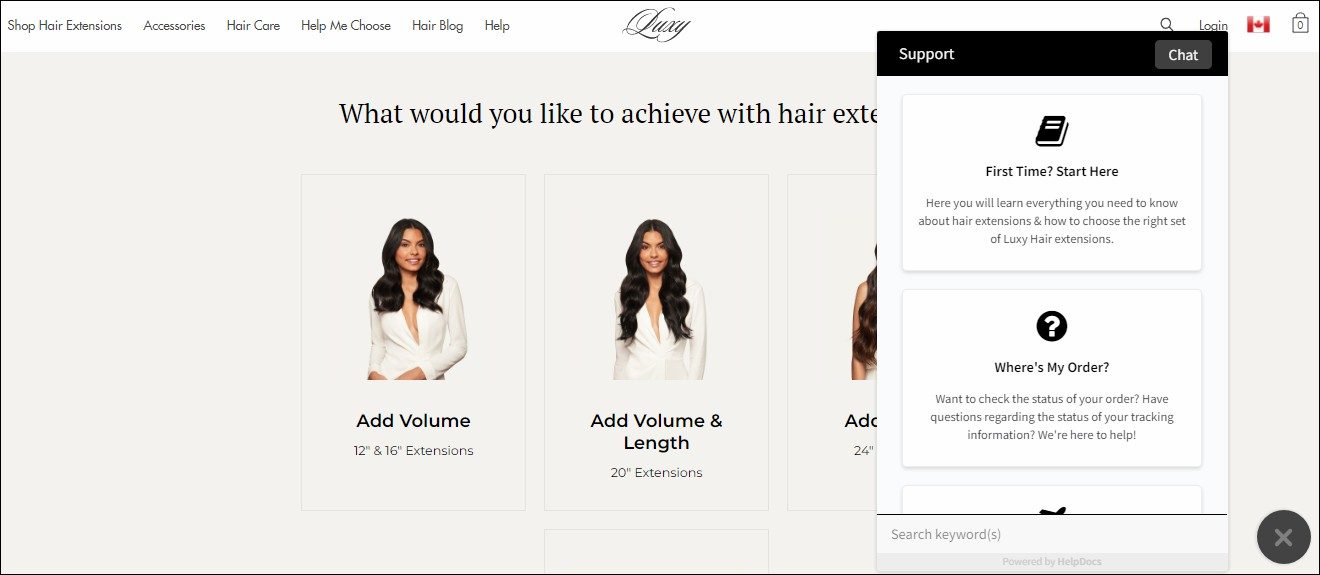Screen dimensions: 1320x575
Task: Open the shopping bag cart icon
Action: coord(1300,23)
